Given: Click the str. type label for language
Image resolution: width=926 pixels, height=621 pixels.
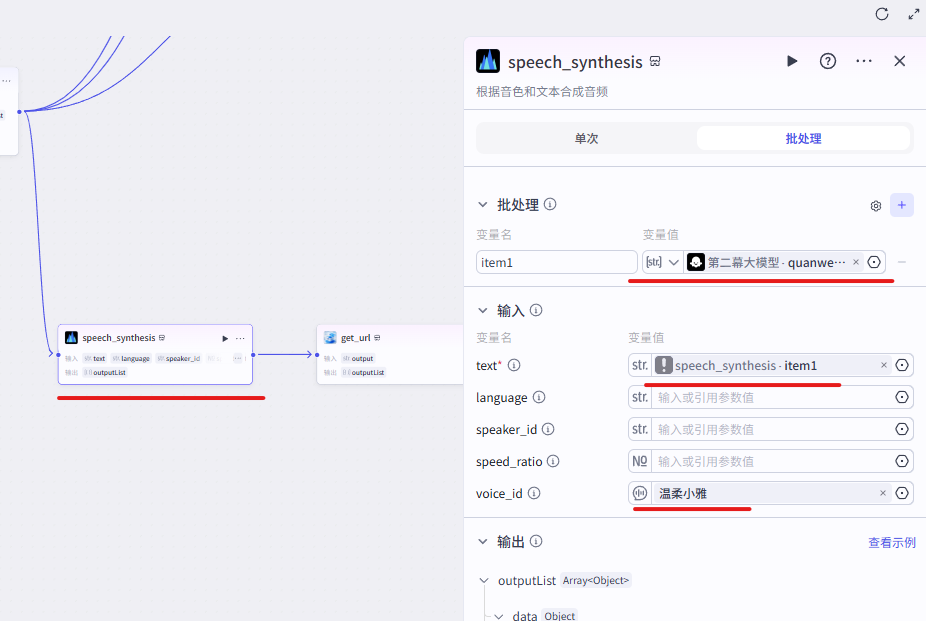Looking at the screenshot, I should point(640,397).
